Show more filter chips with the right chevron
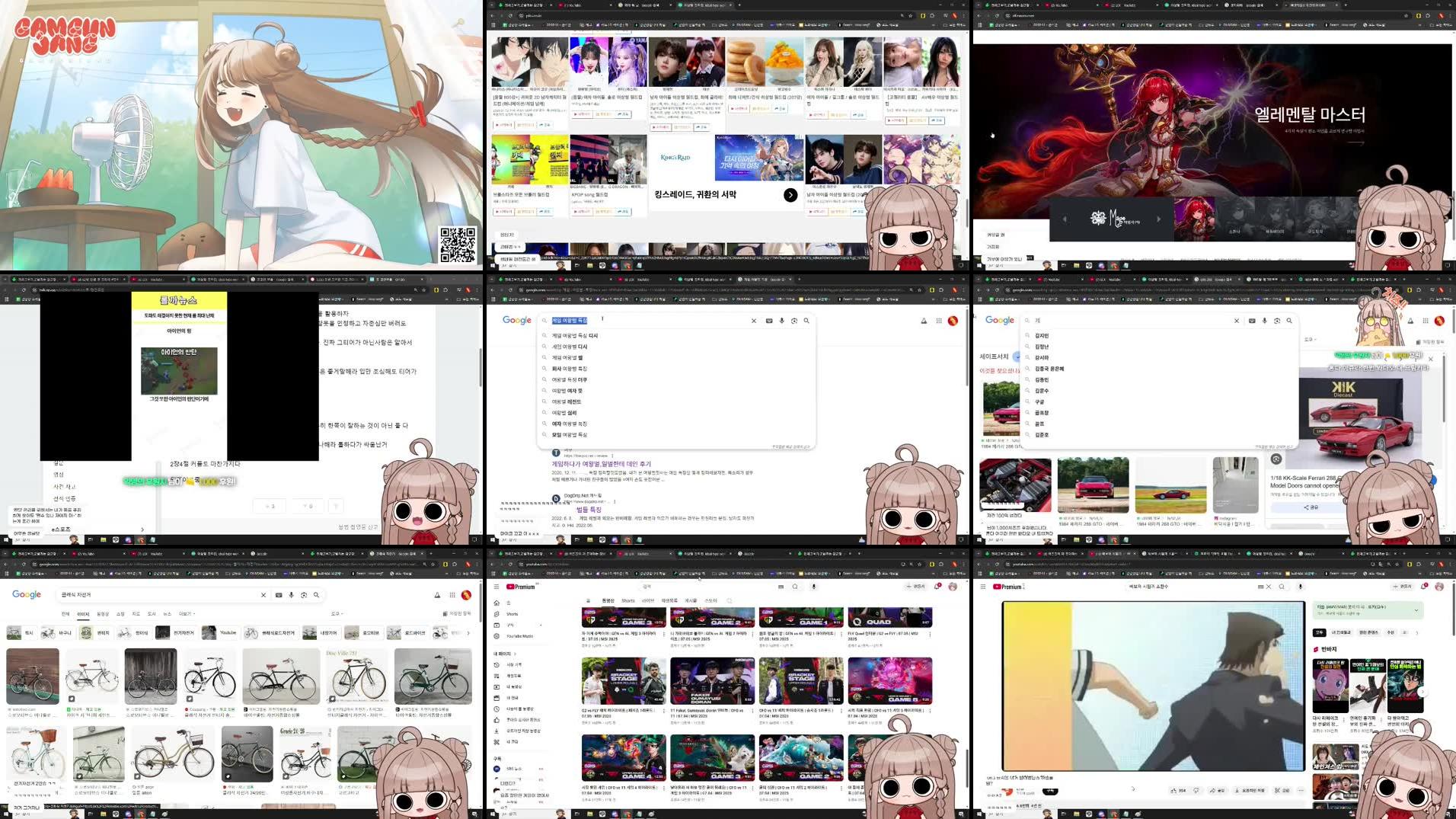 pyautogui.click(x=1417, y=632)
